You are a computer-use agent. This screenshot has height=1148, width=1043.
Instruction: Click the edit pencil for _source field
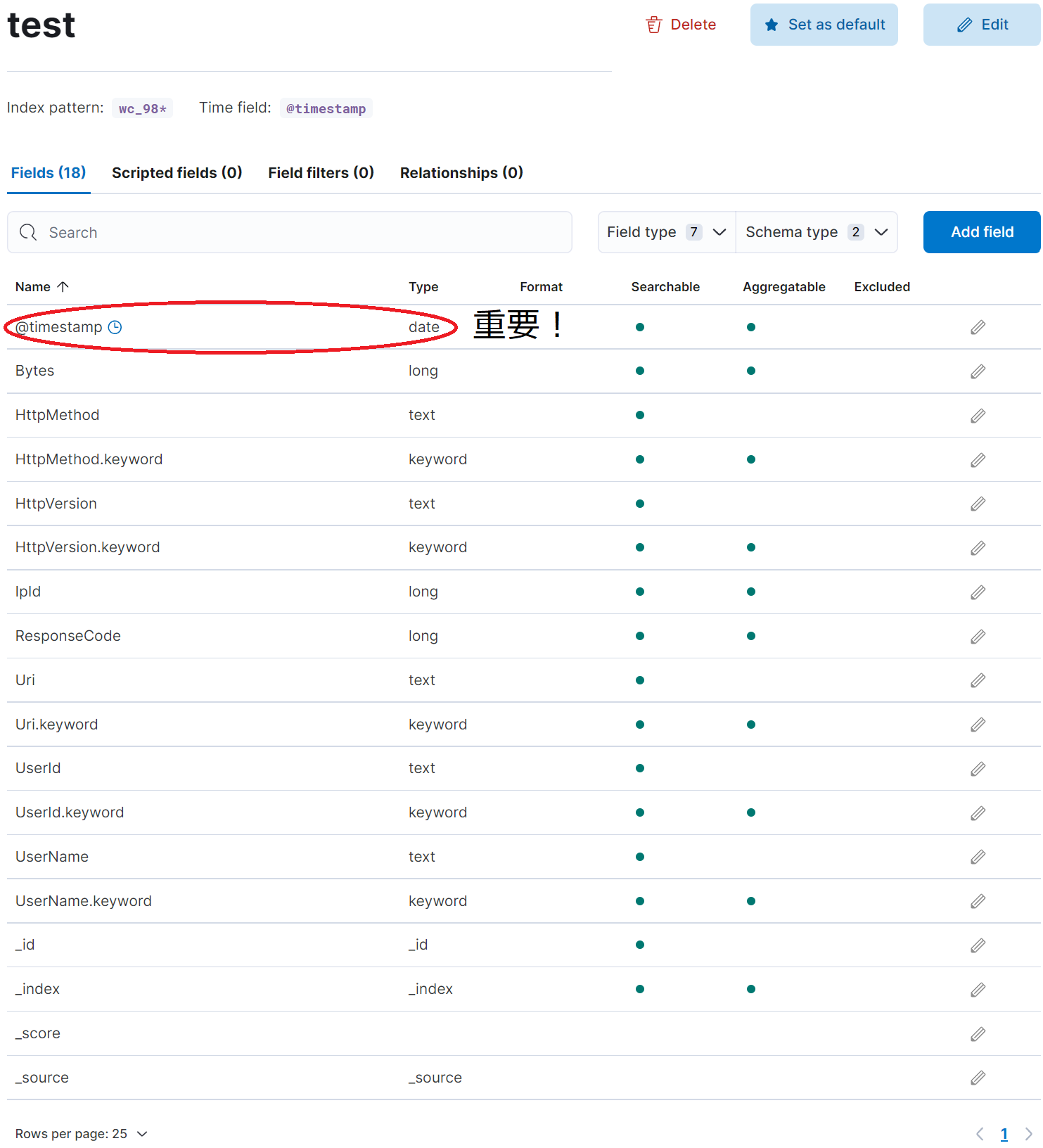978,1078
